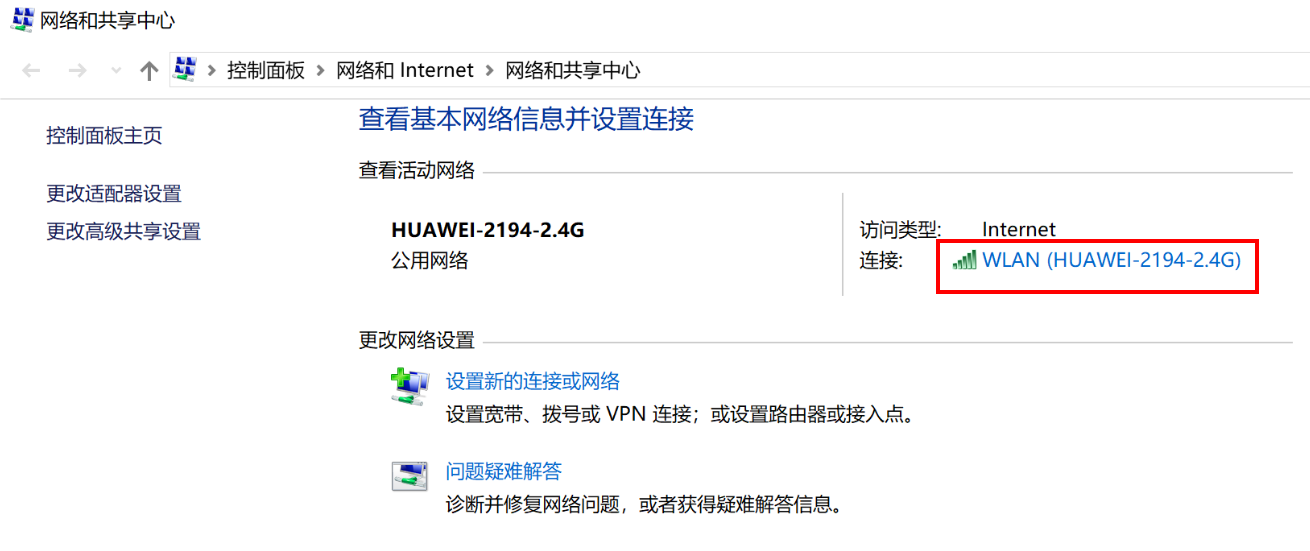1310x551 pixels.
Task: Select 控制面板 in the address breadcrumb
Action: tap(266, 71)
